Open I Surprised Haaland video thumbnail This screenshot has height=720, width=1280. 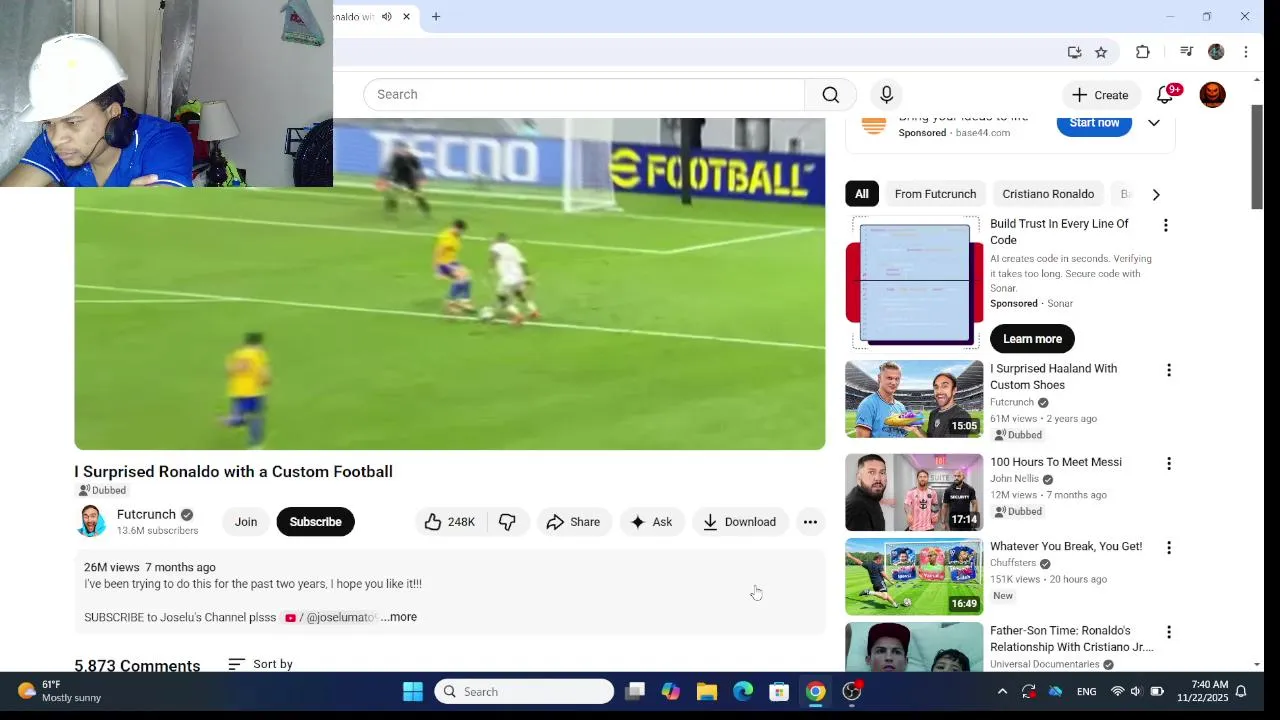tap(914, 399)
